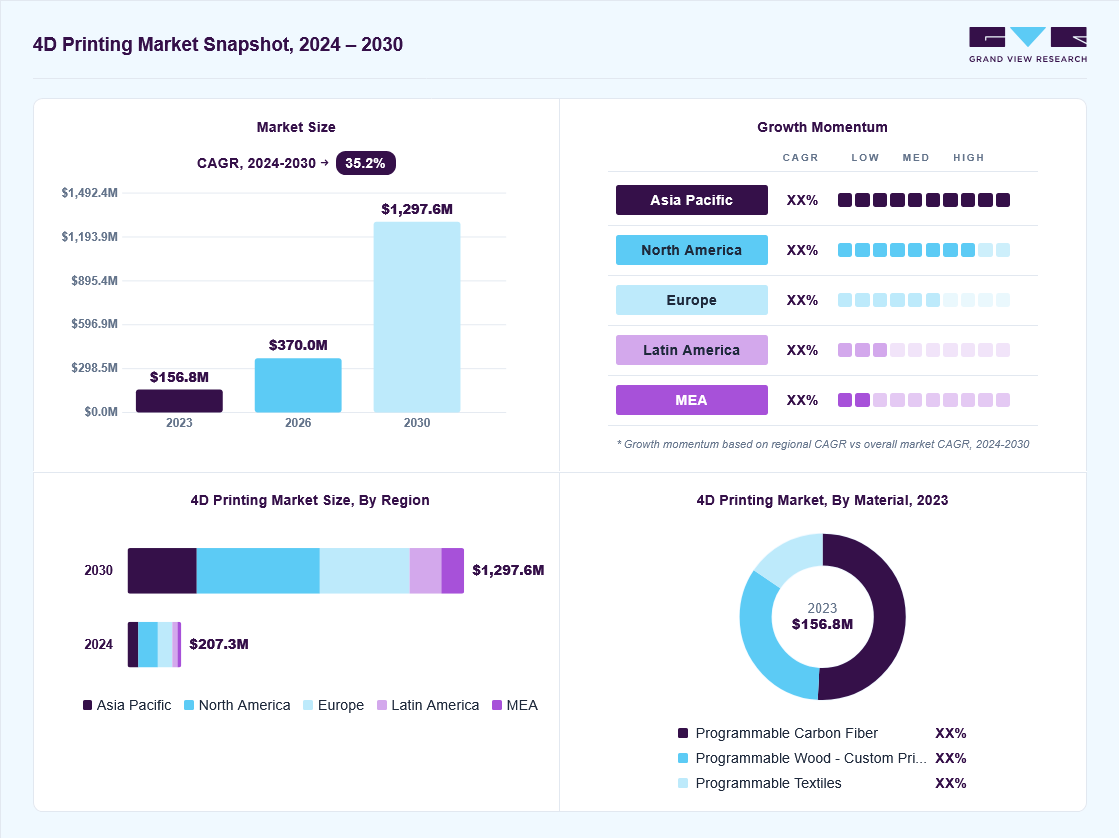Click the Latin America legend swatch
Screen dimensions: 1120x838
point(382,705)
